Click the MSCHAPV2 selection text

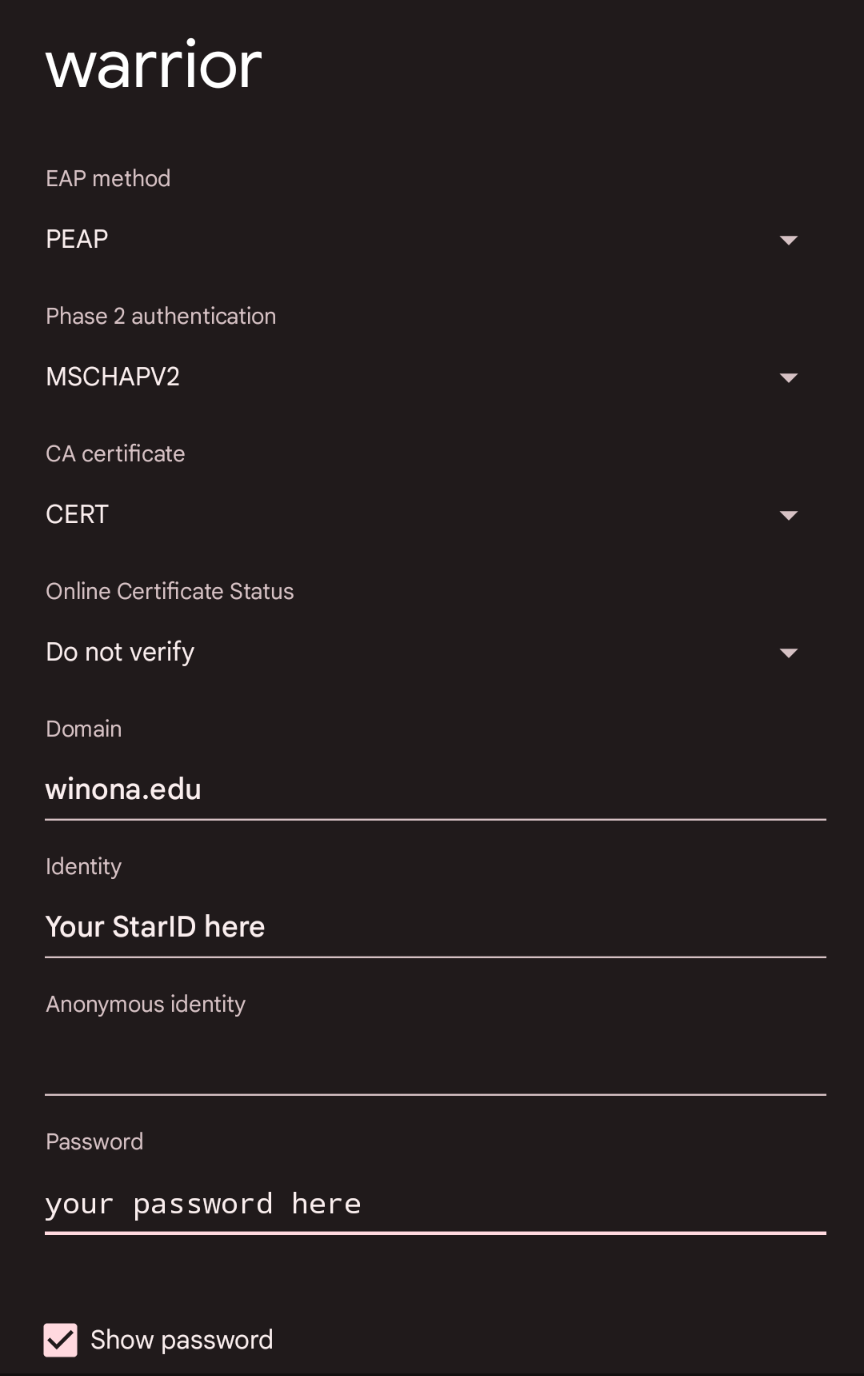[x=113, y=377]
